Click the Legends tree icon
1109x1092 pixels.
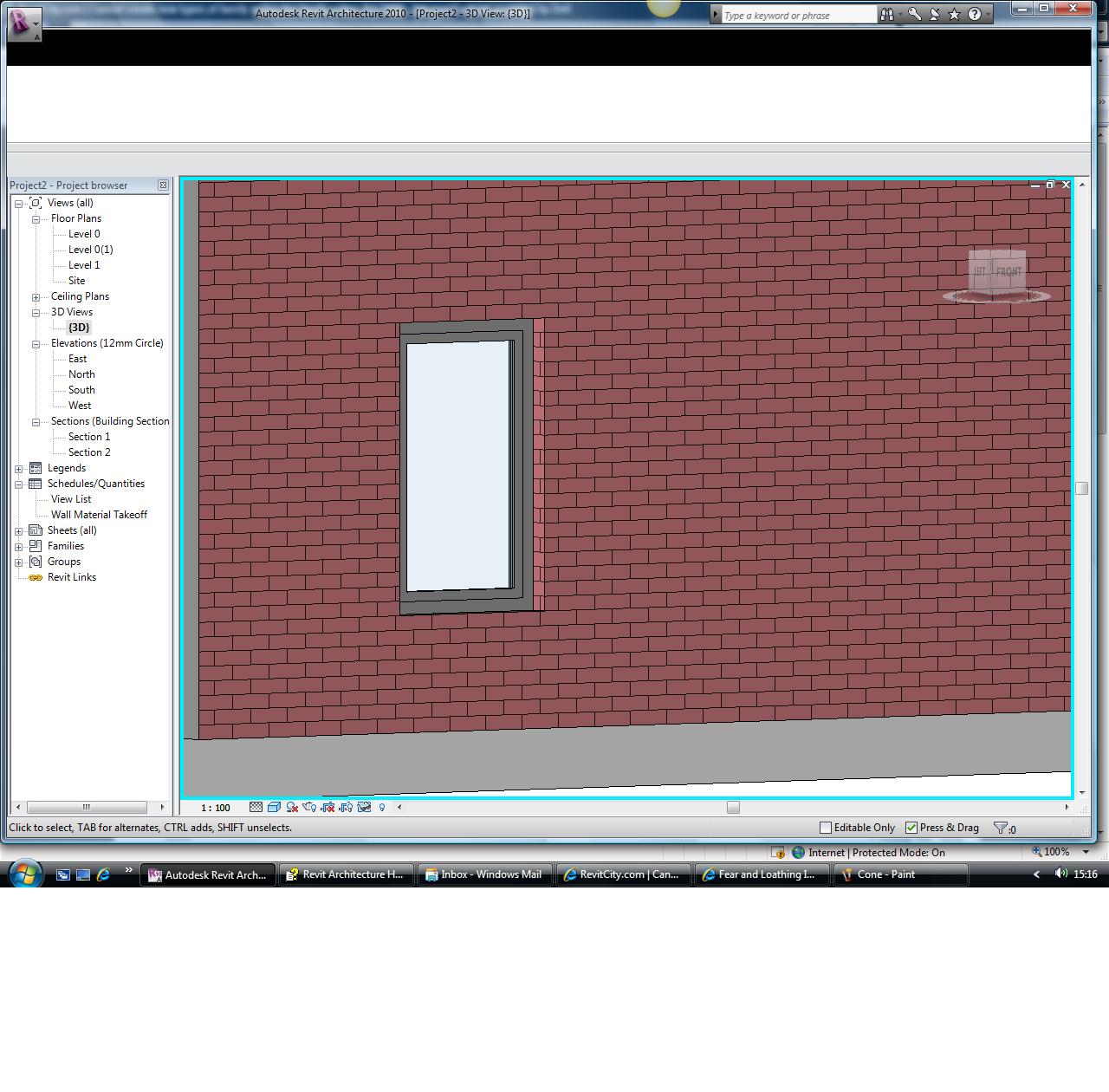tap(36, 468)
